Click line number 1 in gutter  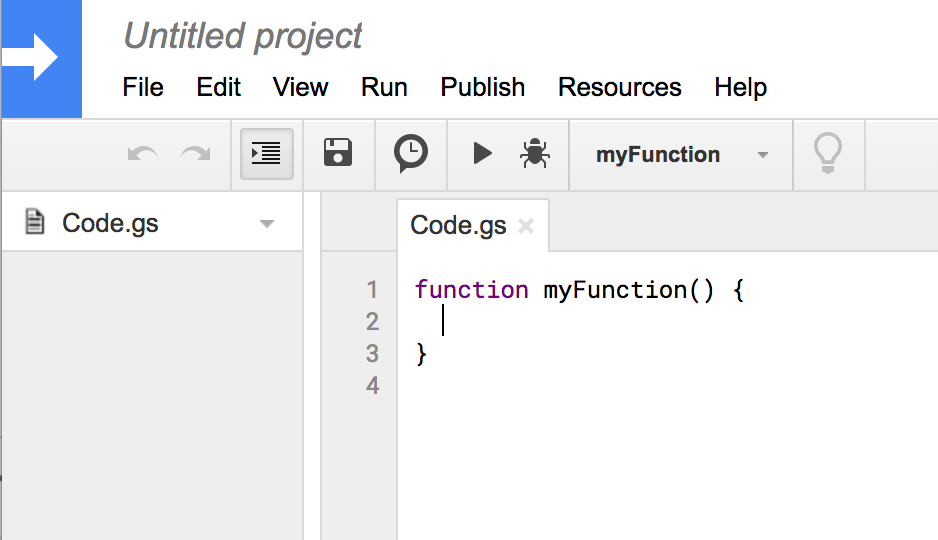(372, 290)
